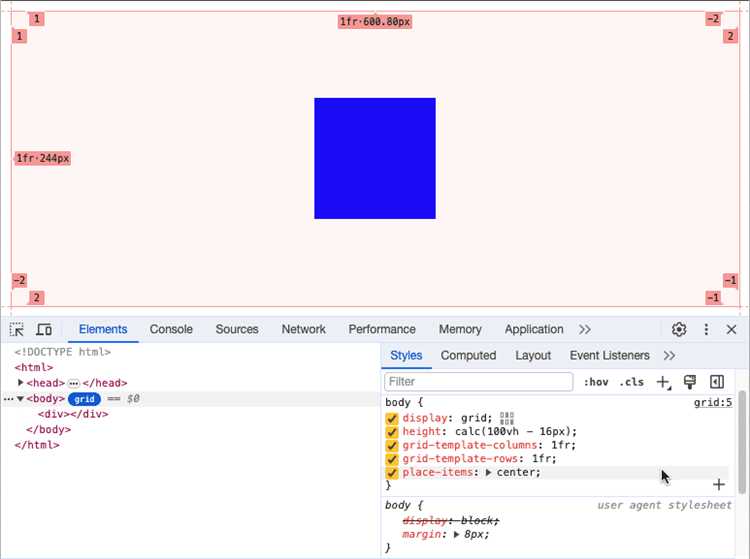Screen dimensions: 750x559
Task: Toggle the computed styles sidebar icon
Action: tap(717, 382)
